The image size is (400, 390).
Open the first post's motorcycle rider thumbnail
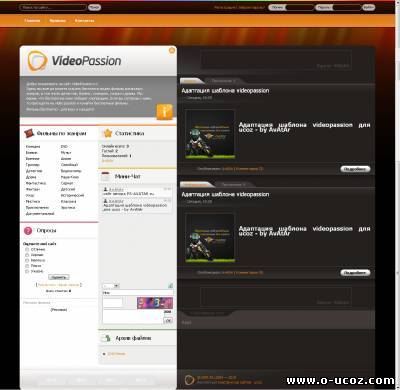[210, 134]
